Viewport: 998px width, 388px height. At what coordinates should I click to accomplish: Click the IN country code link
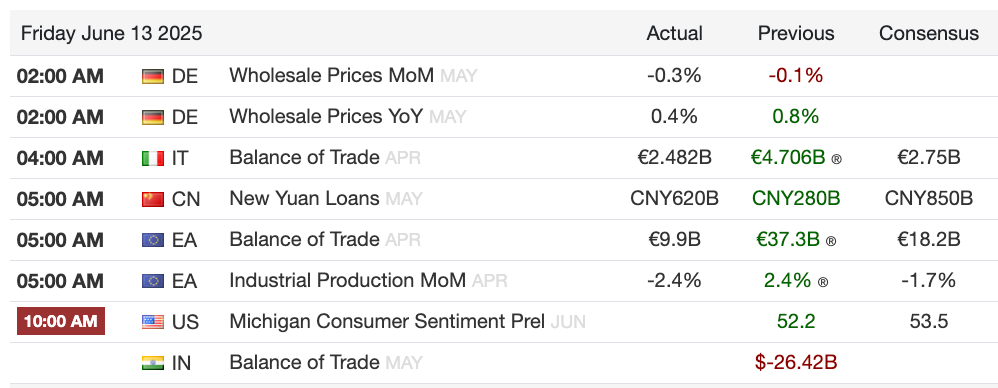181,363
